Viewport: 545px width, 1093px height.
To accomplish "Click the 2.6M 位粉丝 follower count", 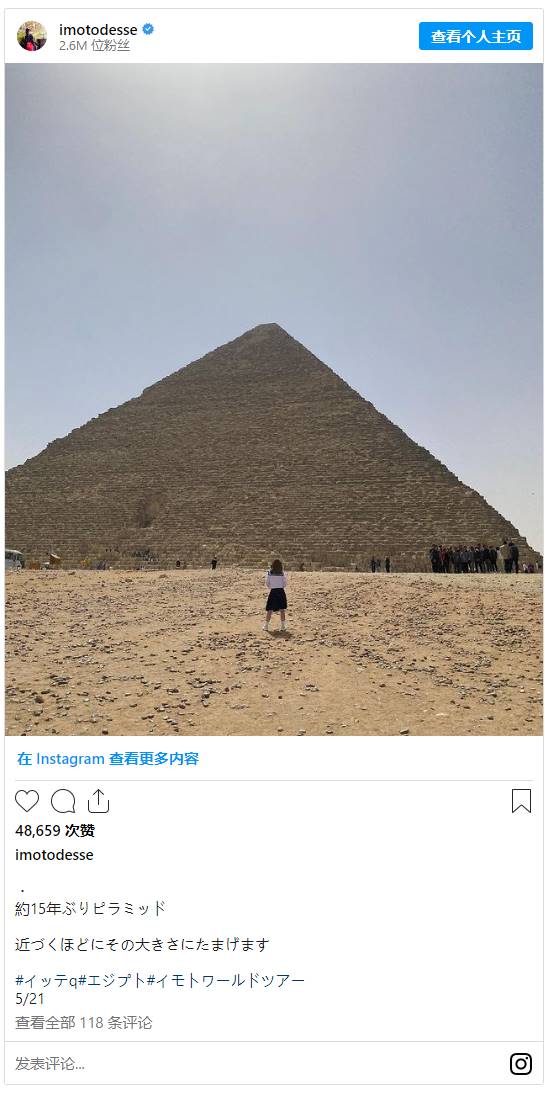I will coord(94,46).
